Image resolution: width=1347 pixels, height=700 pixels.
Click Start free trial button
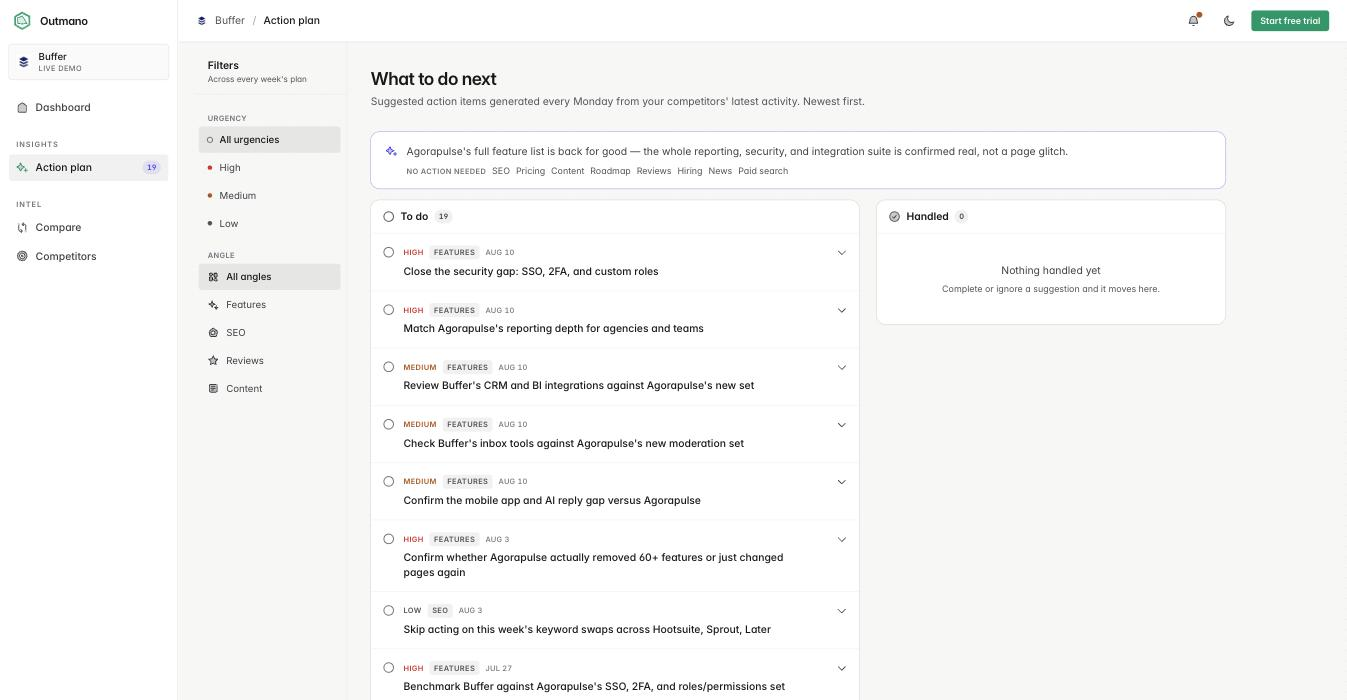[1290, 21]
